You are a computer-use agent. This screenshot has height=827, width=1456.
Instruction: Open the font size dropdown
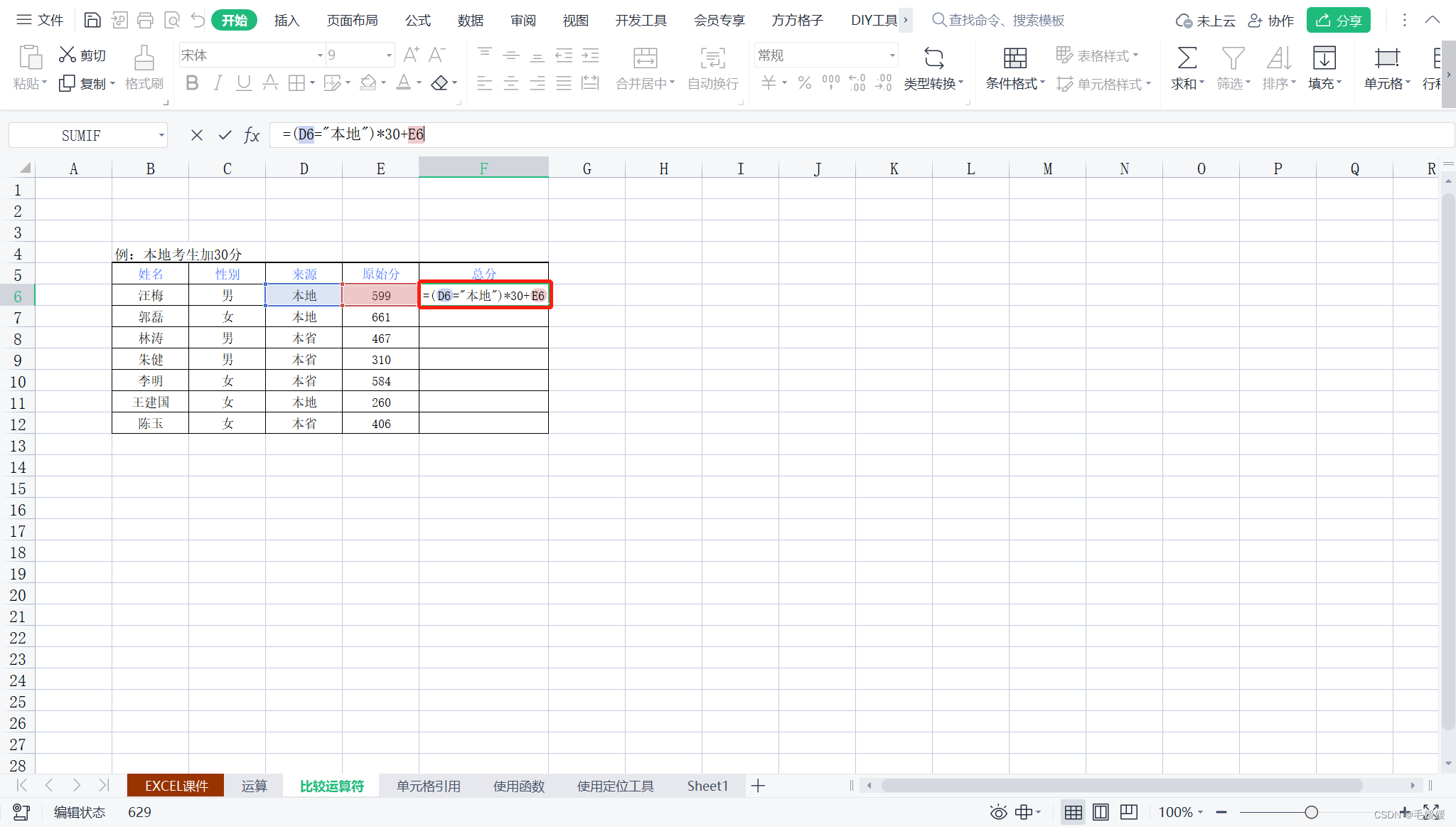pyautogui.click(x=389, y=55)
